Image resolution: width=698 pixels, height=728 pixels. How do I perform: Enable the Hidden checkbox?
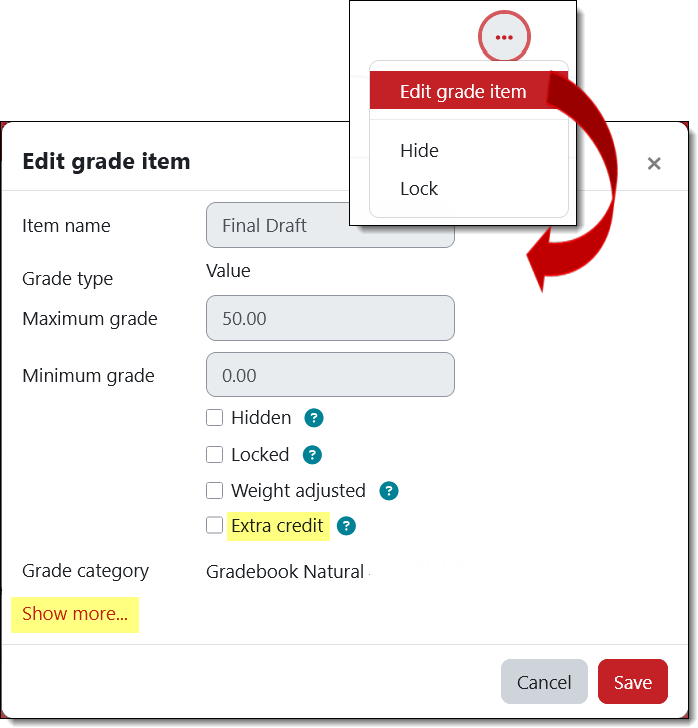click(214, 418)
